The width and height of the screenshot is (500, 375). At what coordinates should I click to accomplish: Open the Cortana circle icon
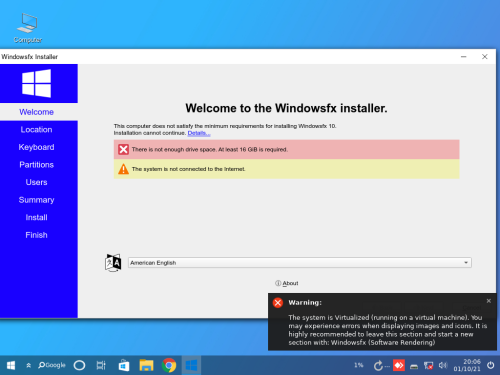(79, 365)
